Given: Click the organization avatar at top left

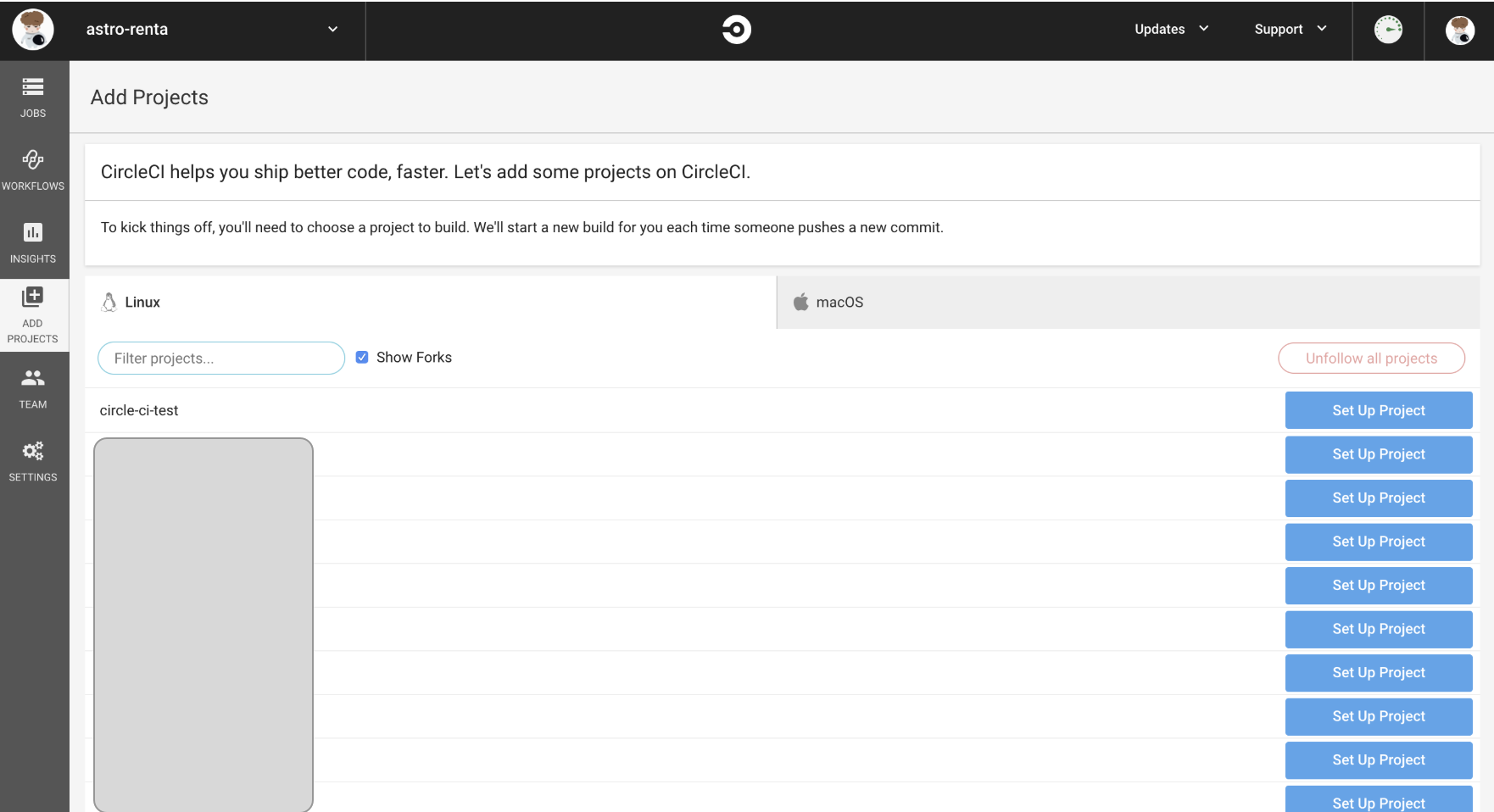Looking at the screenshot, I should (33, 30).
